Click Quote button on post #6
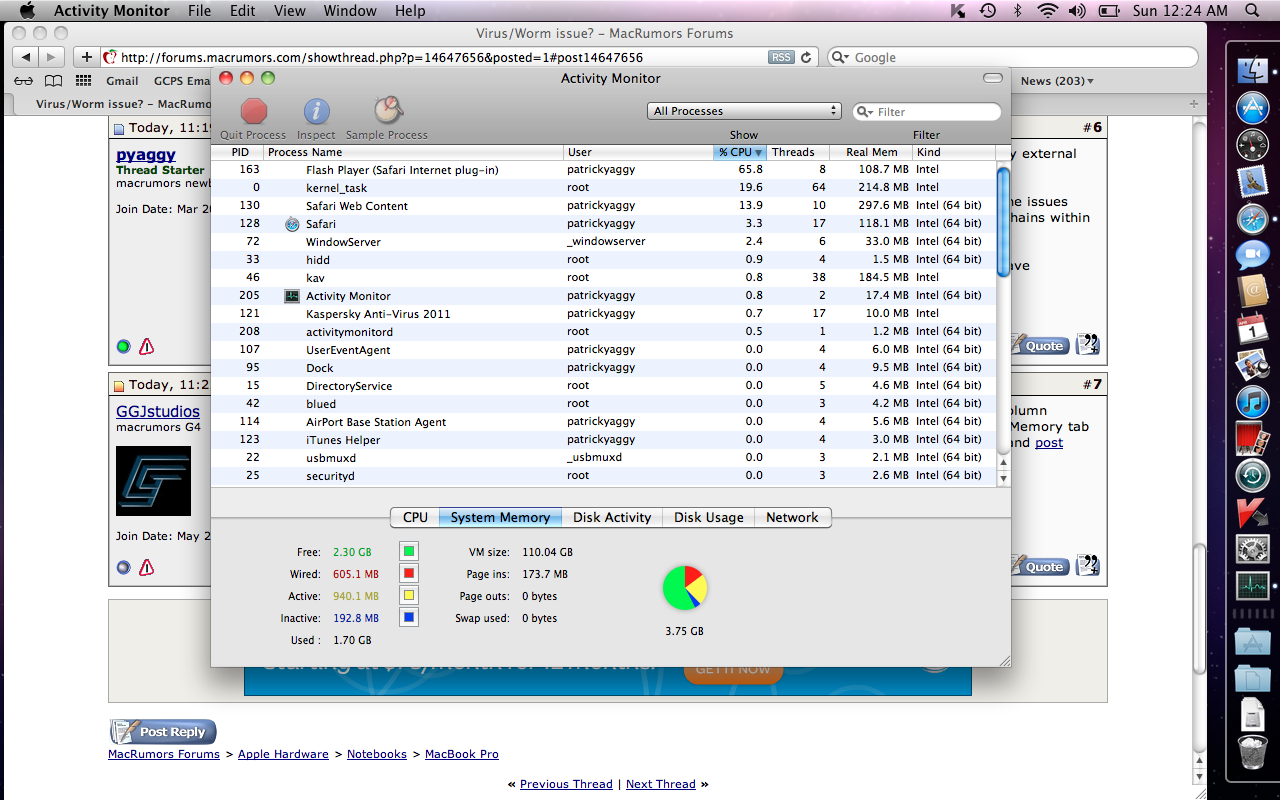This screenshot has height=800, width=1280. 1038,346
